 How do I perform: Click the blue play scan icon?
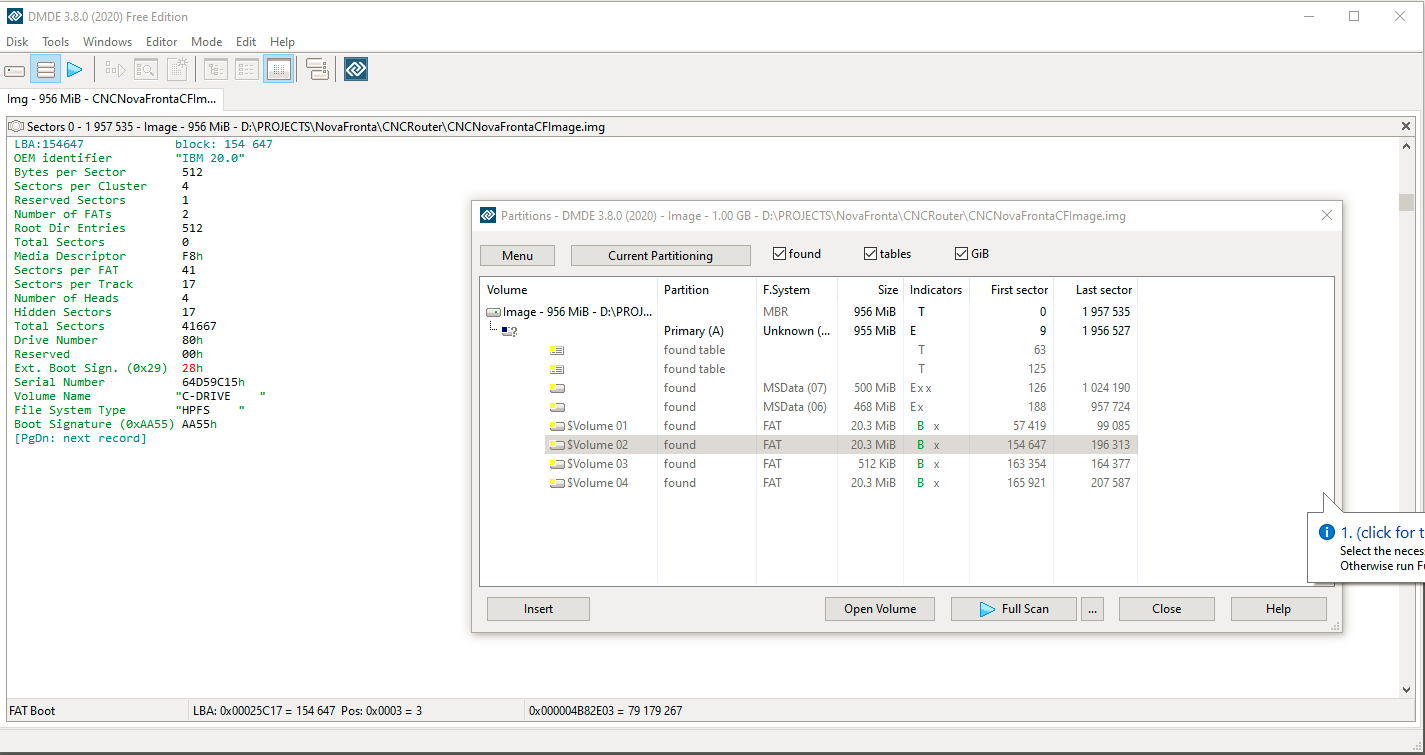(75, 70)
